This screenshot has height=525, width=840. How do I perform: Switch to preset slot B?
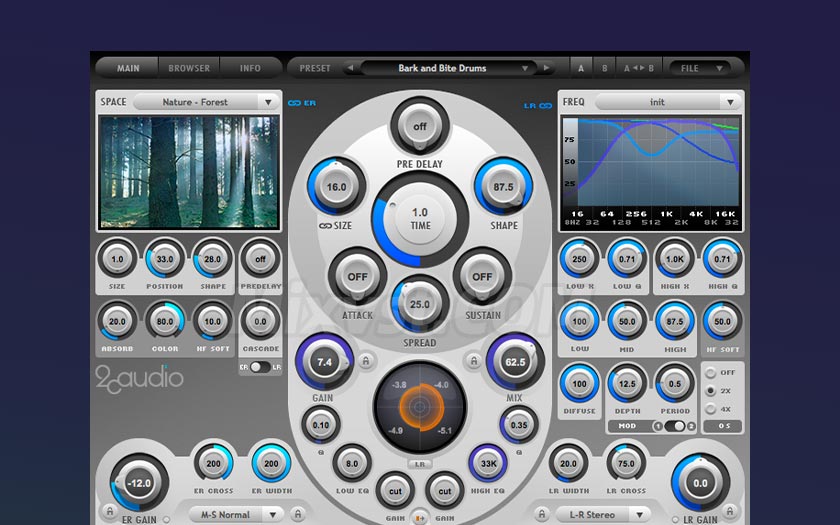[604, 68]
